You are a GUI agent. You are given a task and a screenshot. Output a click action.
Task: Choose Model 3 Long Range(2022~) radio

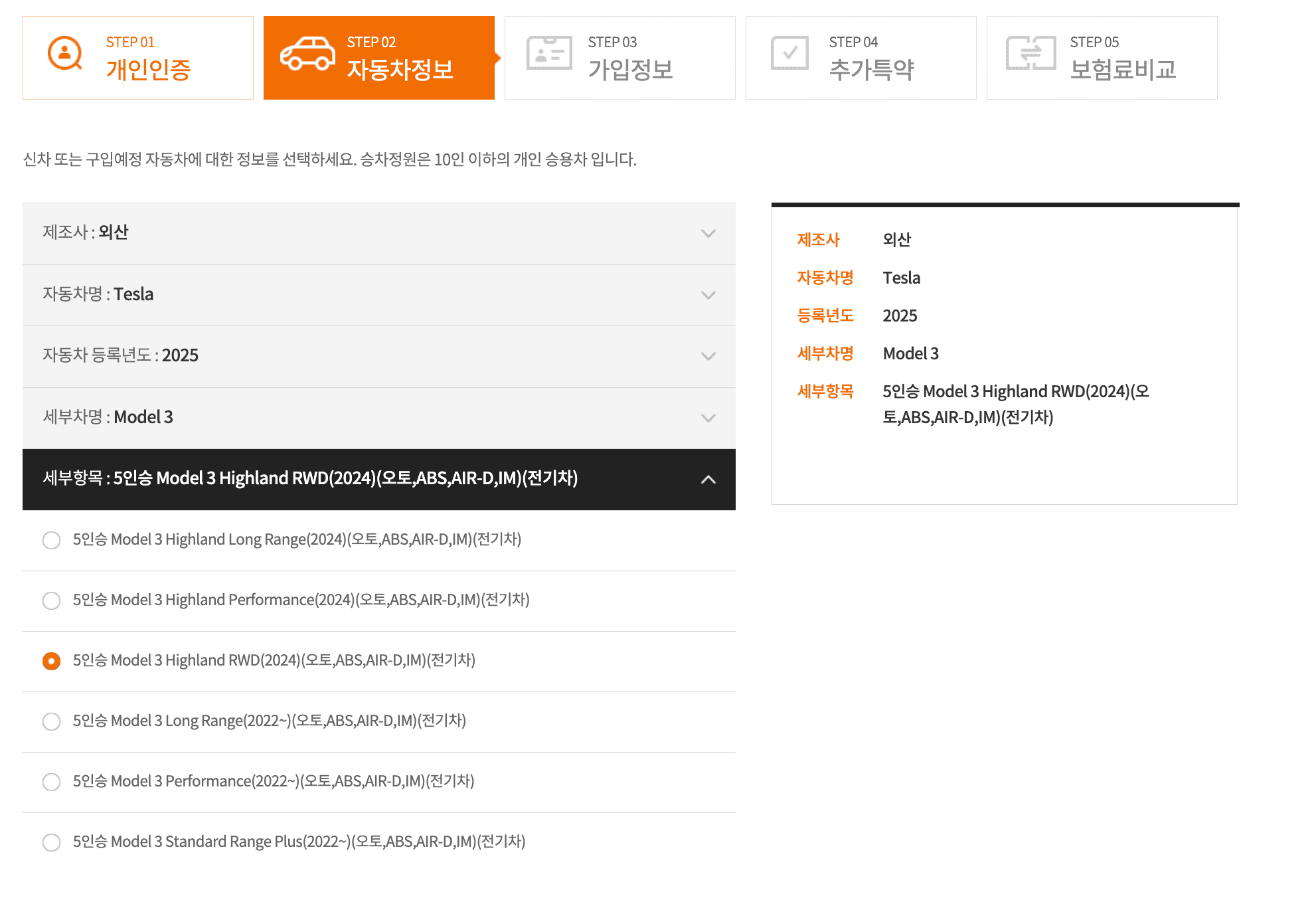(x=51, y=721)
